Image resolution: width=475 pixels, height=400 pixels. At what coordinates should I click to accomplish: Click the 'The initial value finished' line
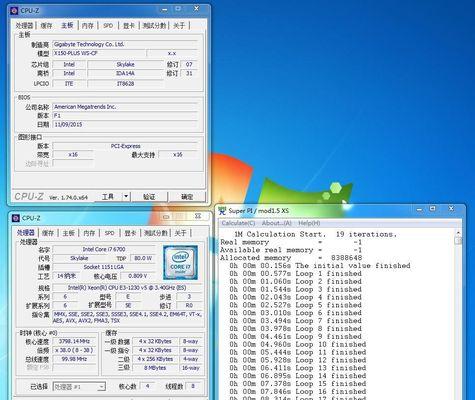click(320, 266)
